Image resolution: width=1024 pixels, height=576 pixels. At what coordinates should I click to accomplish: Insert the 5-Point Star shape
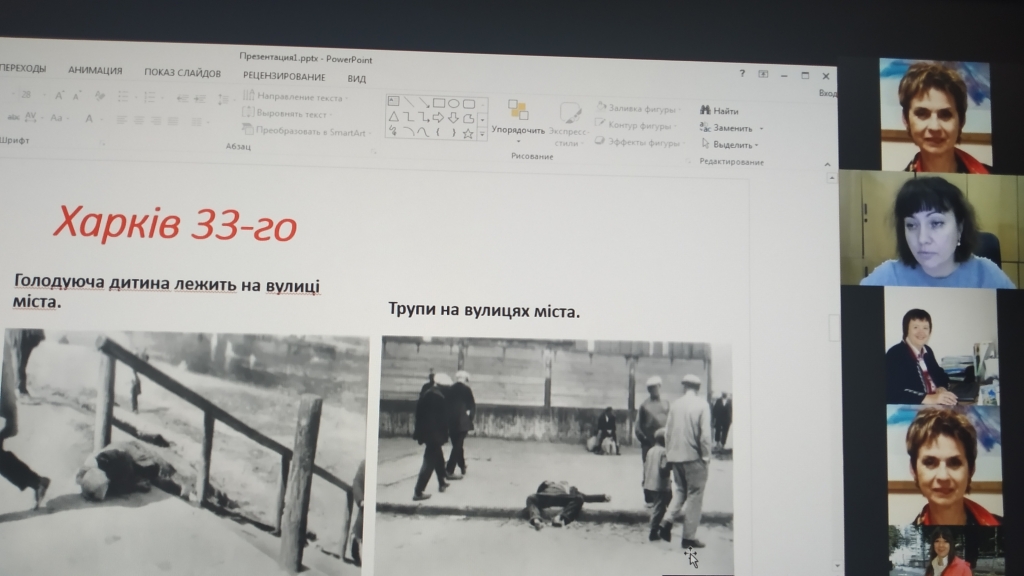pyautogui.click(x=468, y=134)
